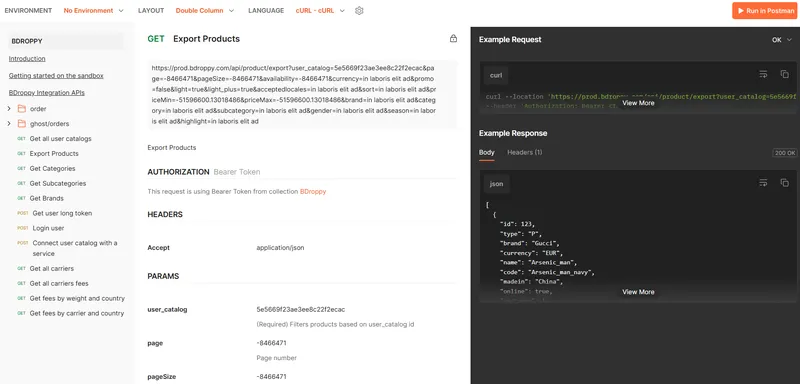Select Export Products in the sidebar
Image resolution: width=800 pixels, height=384 pixels.
coord(54,153)
